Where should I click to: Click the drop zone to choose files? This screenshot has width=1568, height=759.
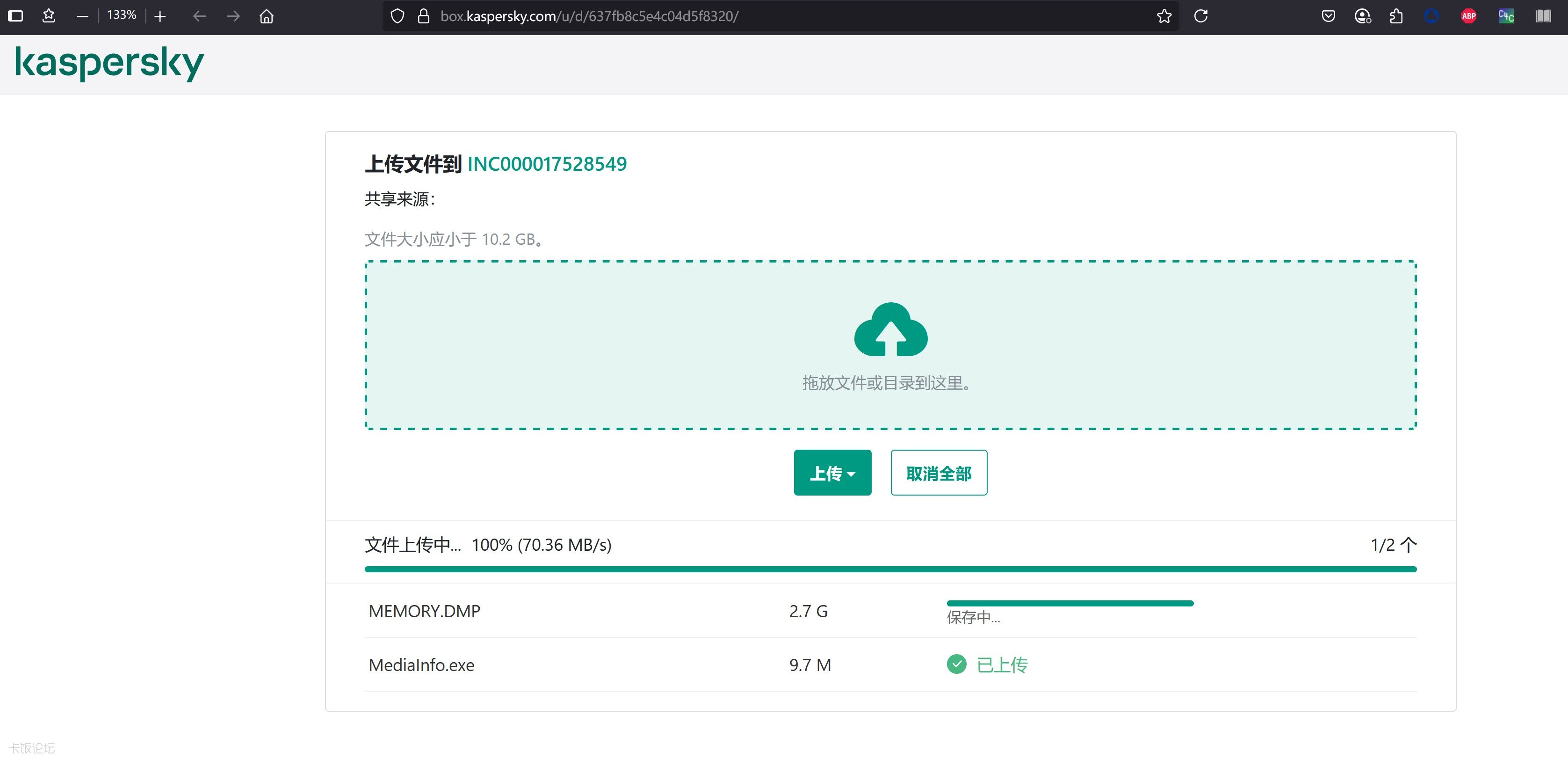click(x=890, y=345)
